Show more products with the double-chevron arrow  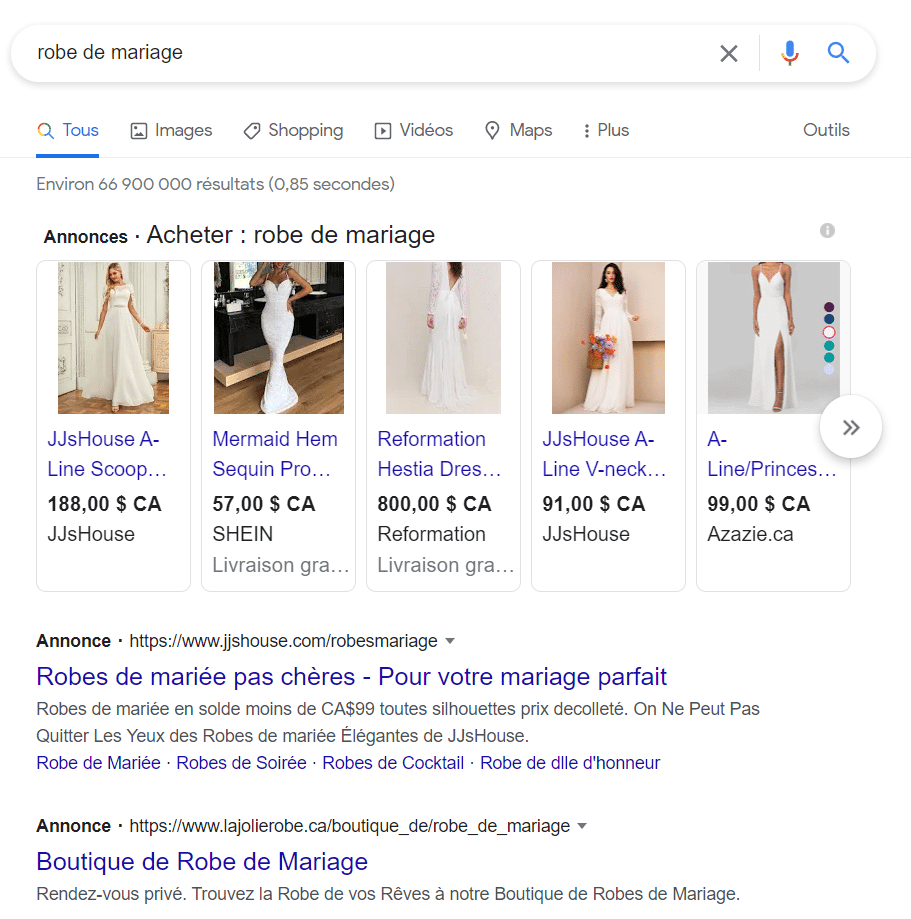[x=851, y=427]
